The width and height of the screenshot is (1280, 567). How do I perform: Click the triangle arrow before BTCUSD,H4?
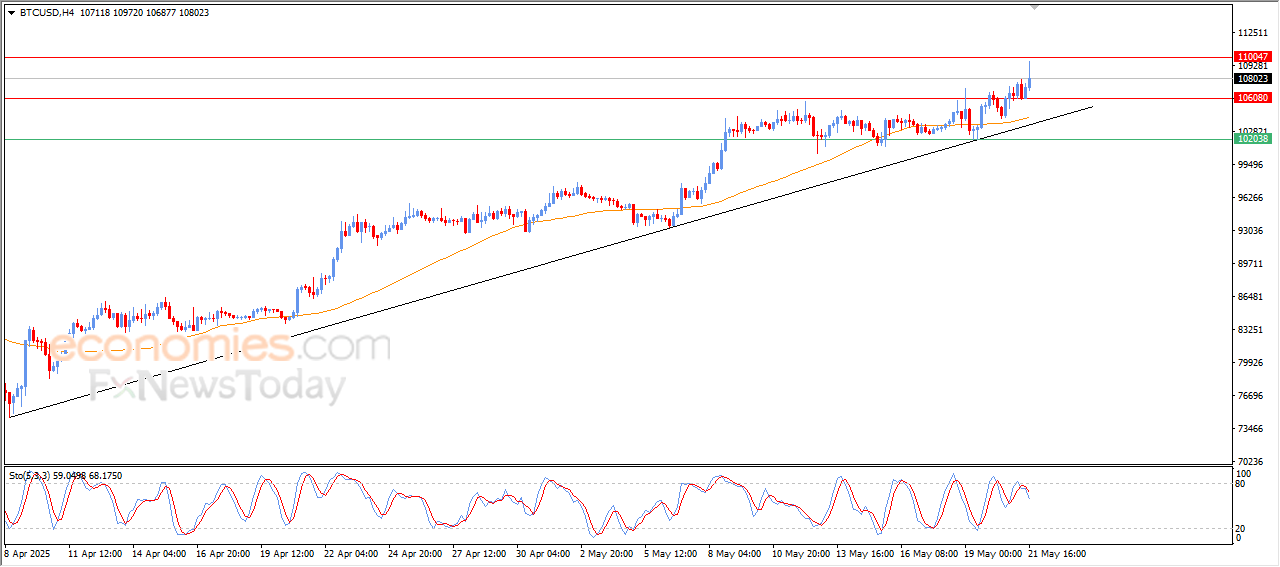pyautogui.click(x=11, y=13)
